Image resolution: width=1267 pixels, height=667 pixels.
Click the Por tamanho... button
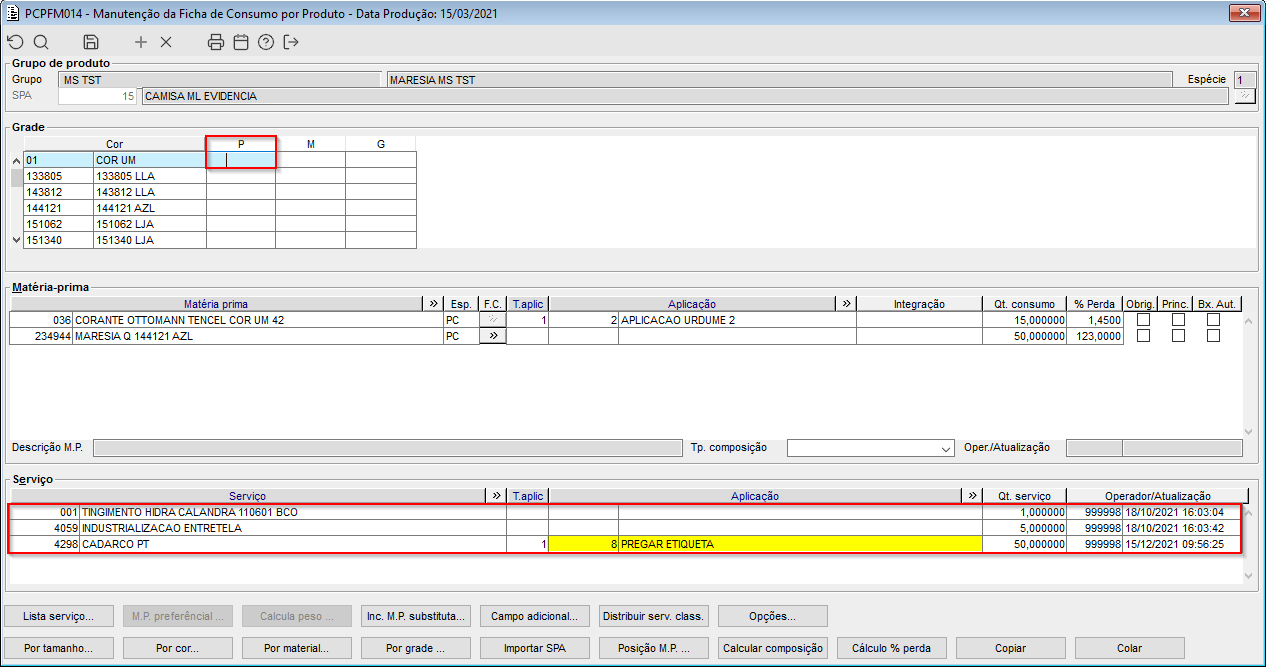[58, 648]
